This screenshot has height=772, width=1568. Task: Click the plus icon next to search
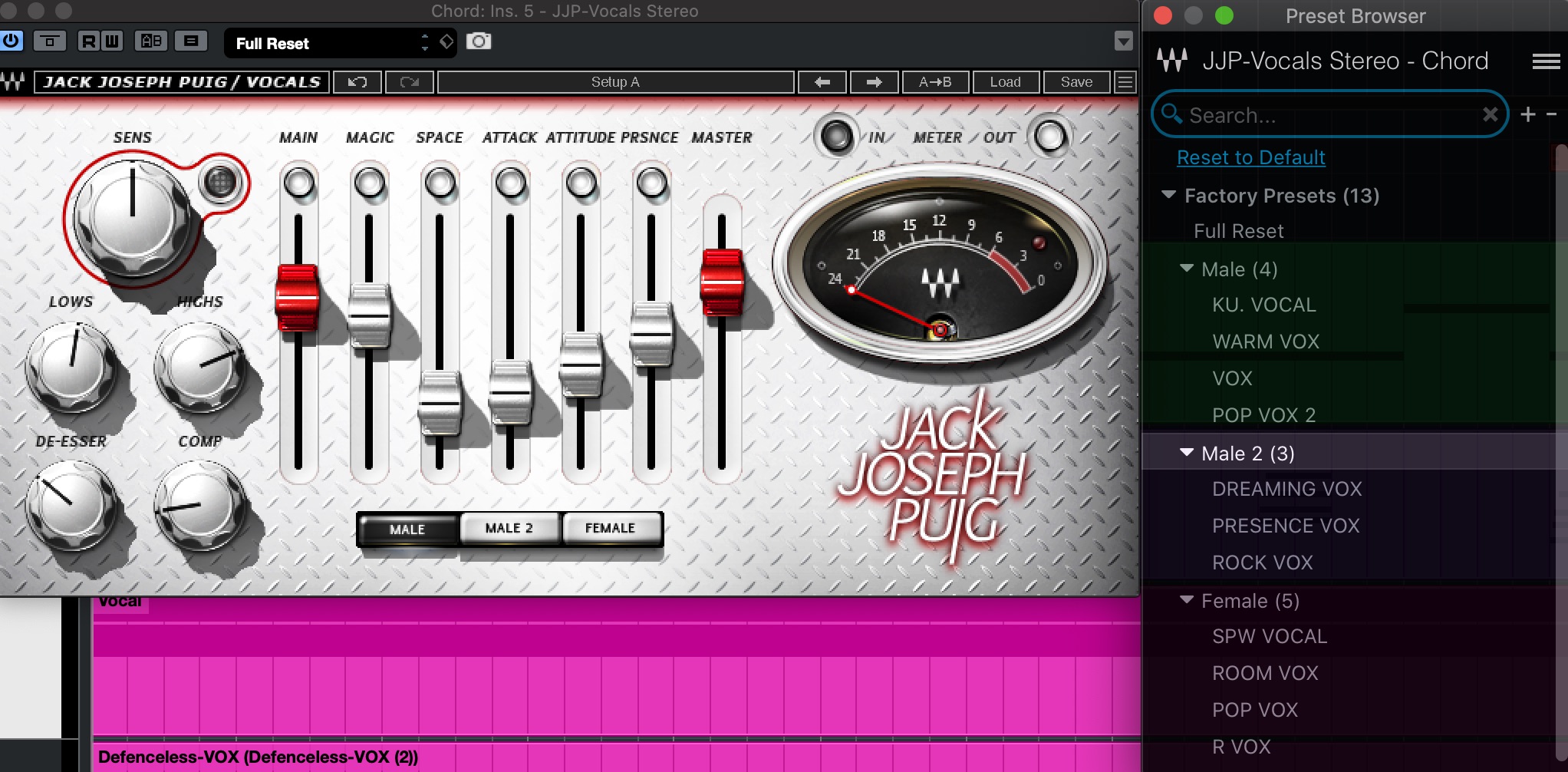1528,114
